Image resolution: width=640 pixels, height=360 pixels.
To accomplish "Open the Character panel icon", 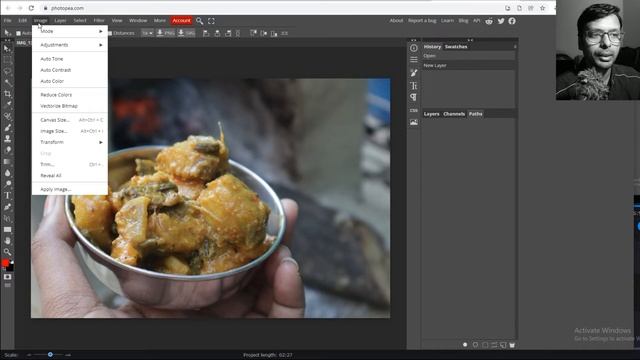I will (413, 86).
